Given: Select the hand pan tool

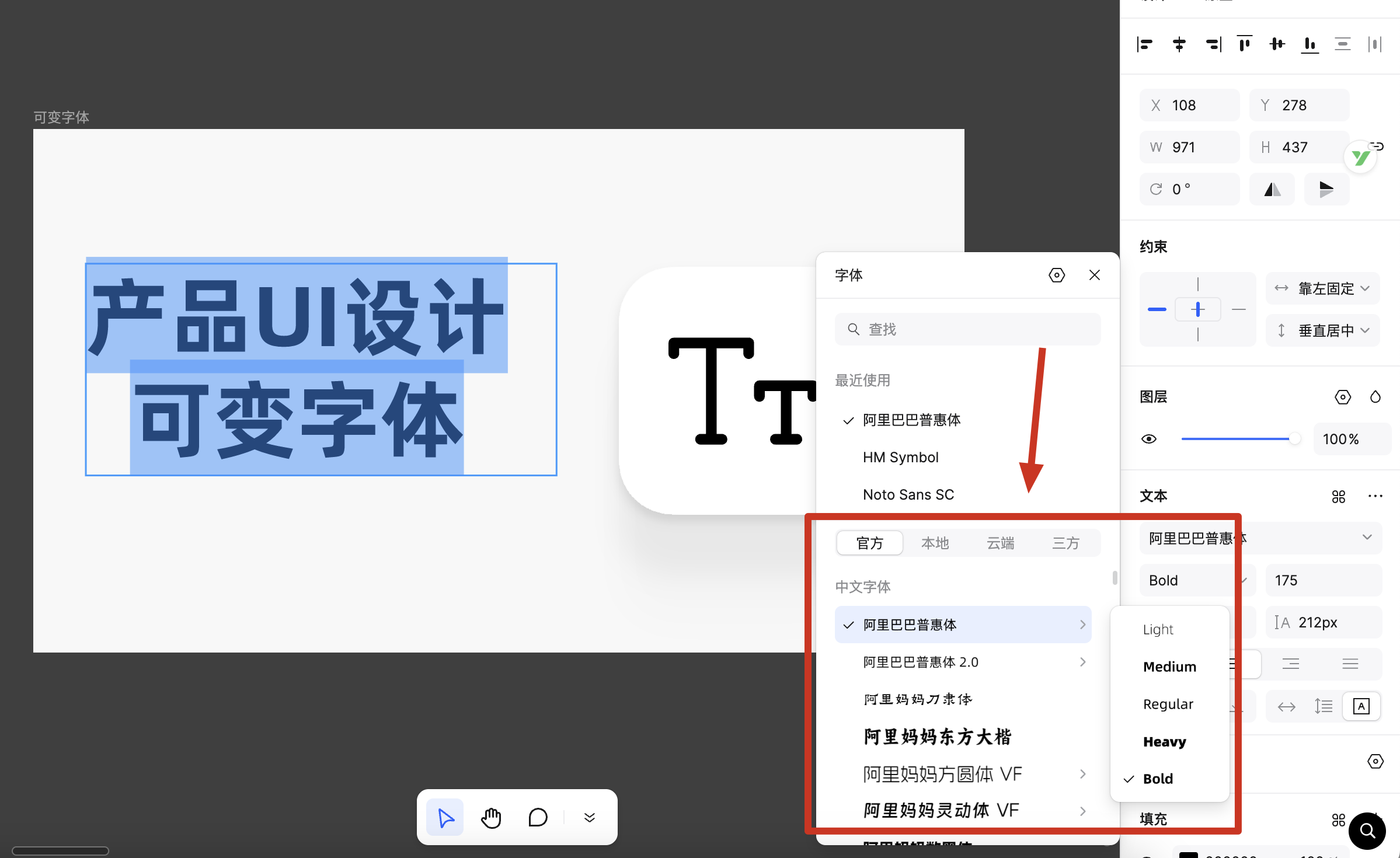Looking at the screenshot, I should pyautogui.click(x=491, y=818).
